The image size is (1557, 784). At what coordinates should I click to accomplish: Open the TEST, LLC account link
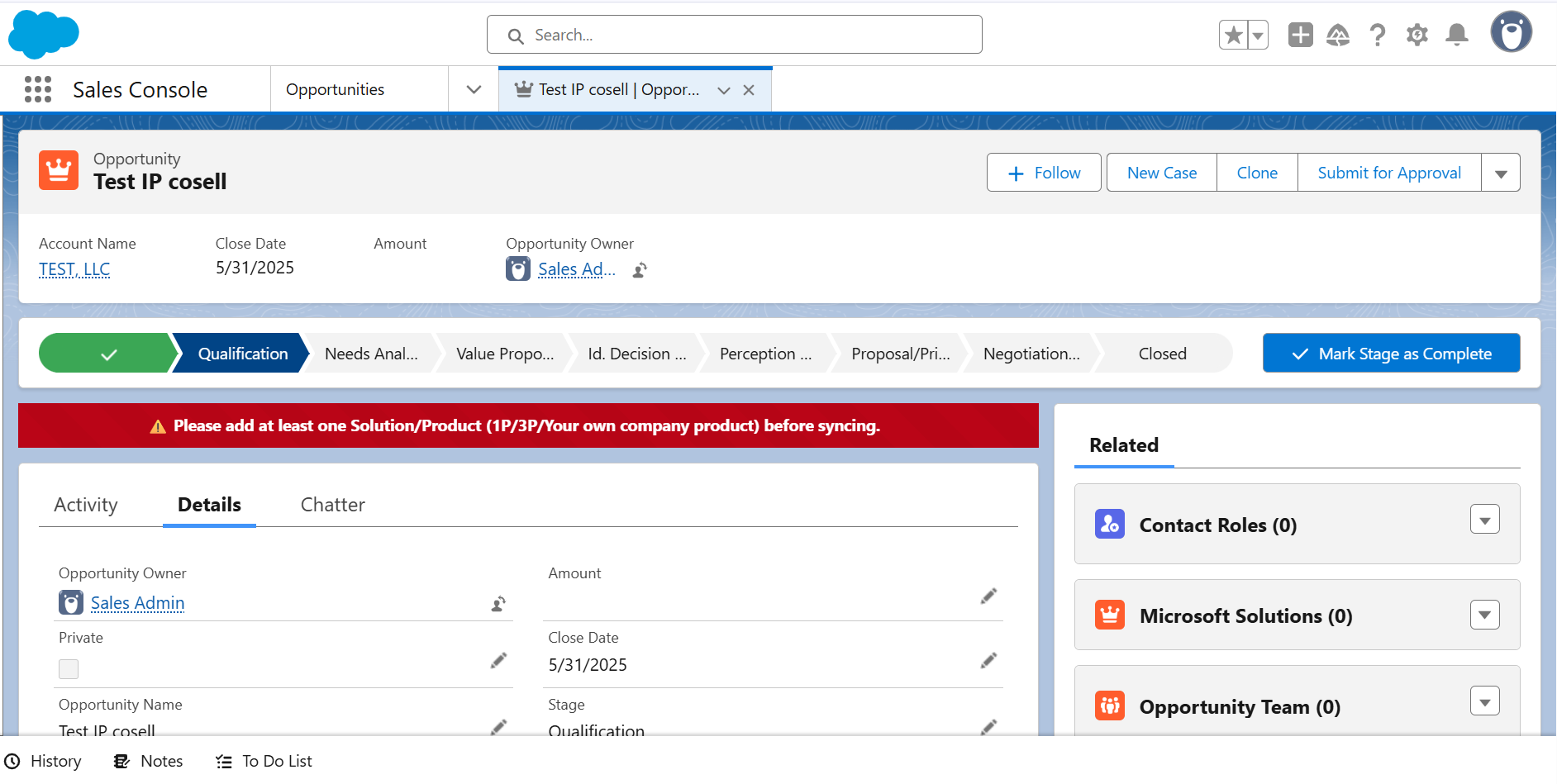(x=74, y=269)
